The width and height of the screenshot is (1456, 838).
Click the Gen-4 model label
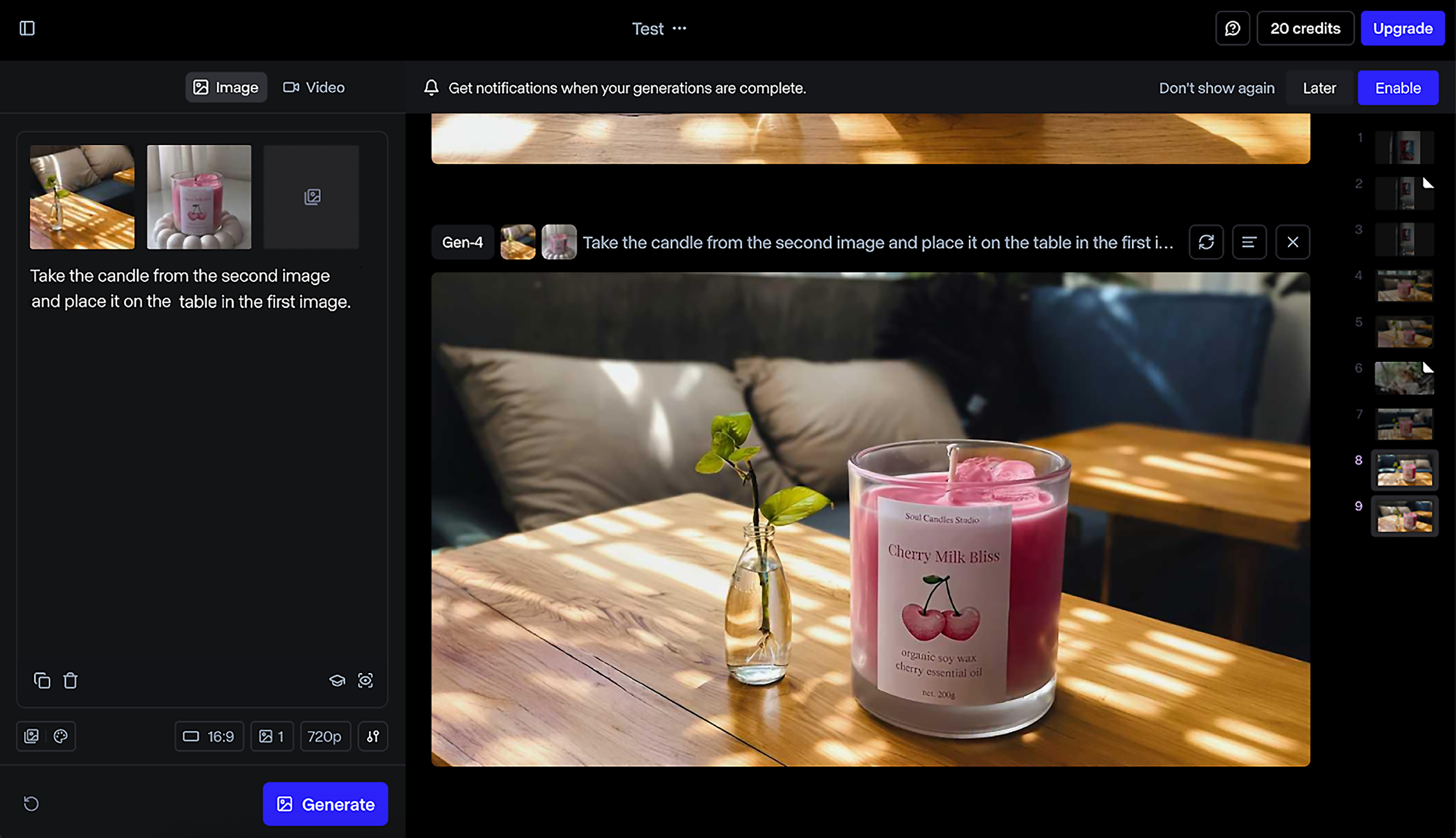coord(462,242)
